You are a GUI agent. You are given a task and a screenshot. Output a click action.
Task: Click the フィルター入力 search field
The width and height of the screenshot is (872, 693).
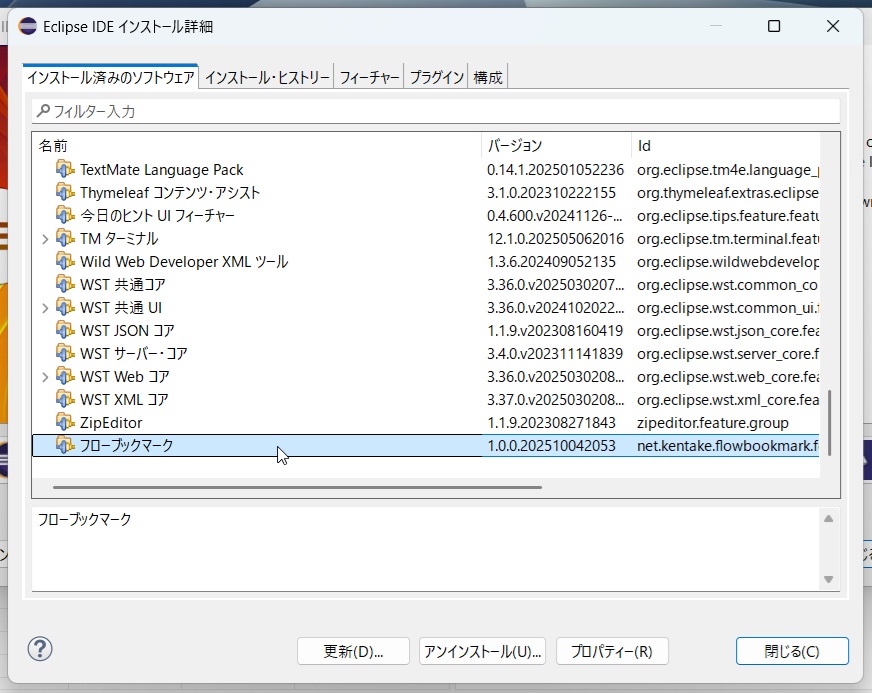pos(436,111)
